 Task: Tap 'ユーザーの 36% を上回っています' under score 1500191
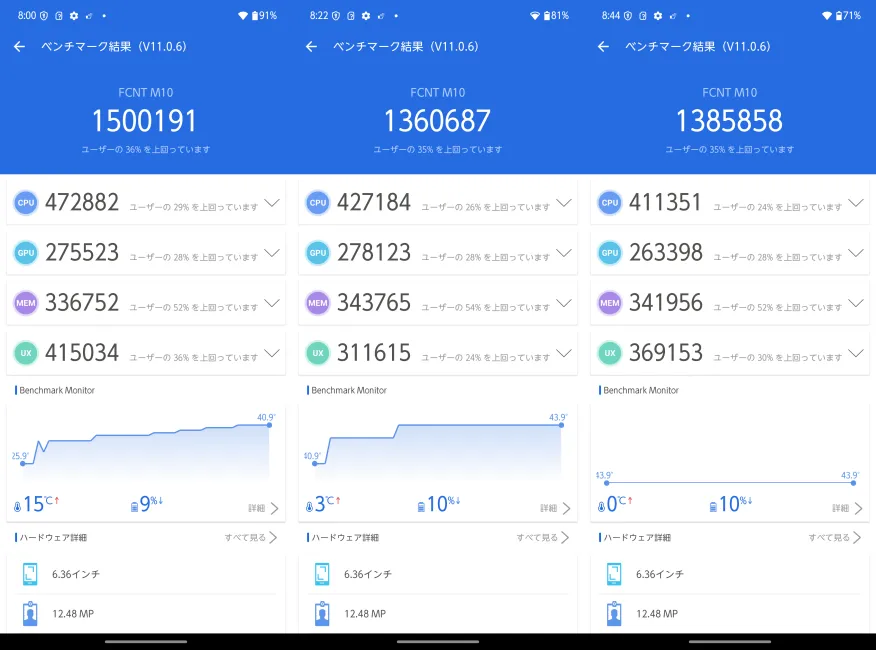coord(146,149)
